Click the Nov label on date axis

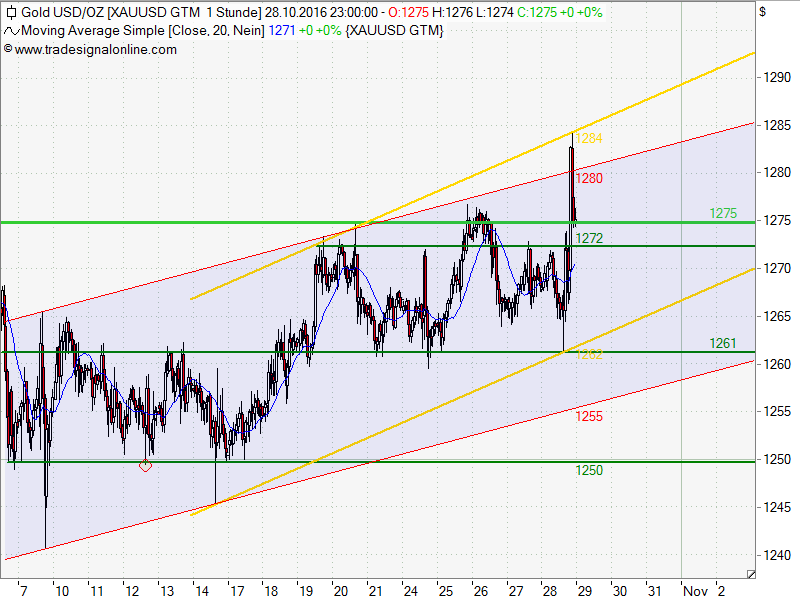[x=695, y=591]
